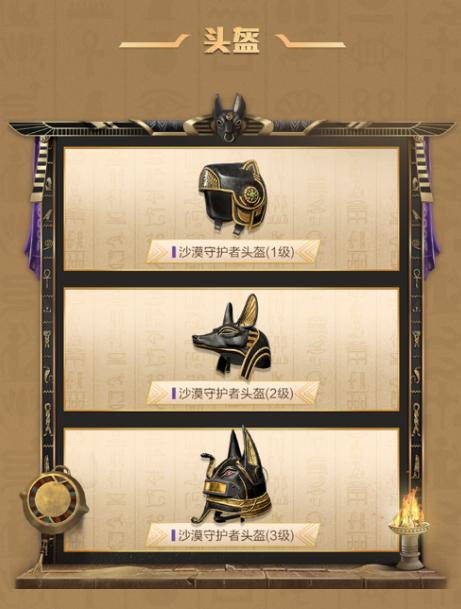Screen dimensions: 461x609
Task: Click the 头盔 section title
Action: (232, 41)
